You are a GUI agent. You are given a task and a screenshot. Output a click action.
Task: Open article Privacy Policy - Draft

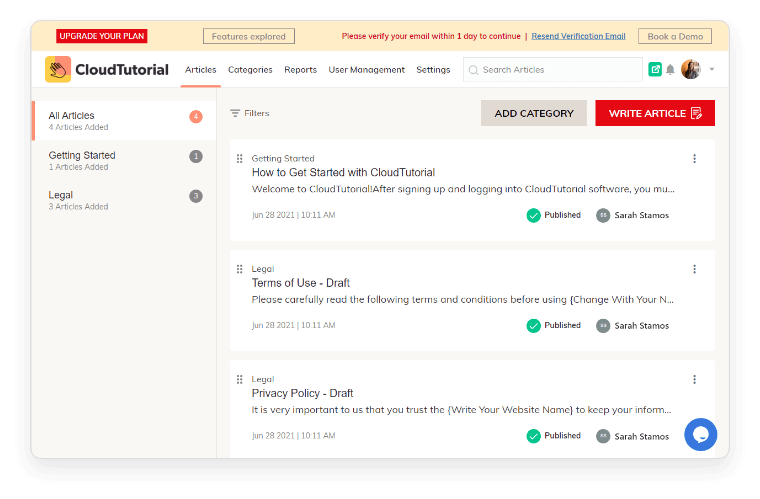302,393
